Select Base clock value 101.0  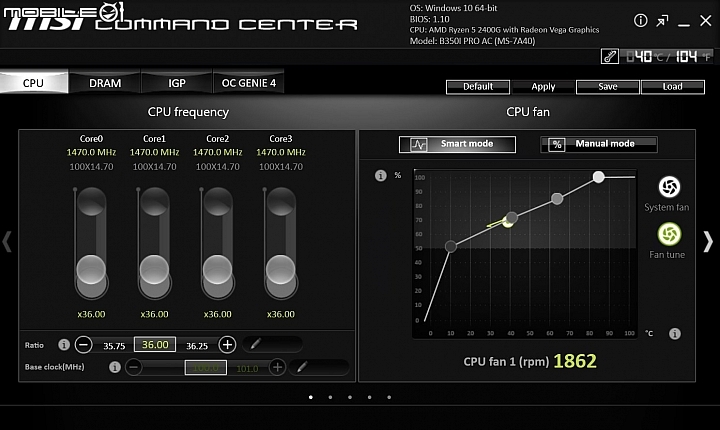pyautogui.click(x=247, y=368)
